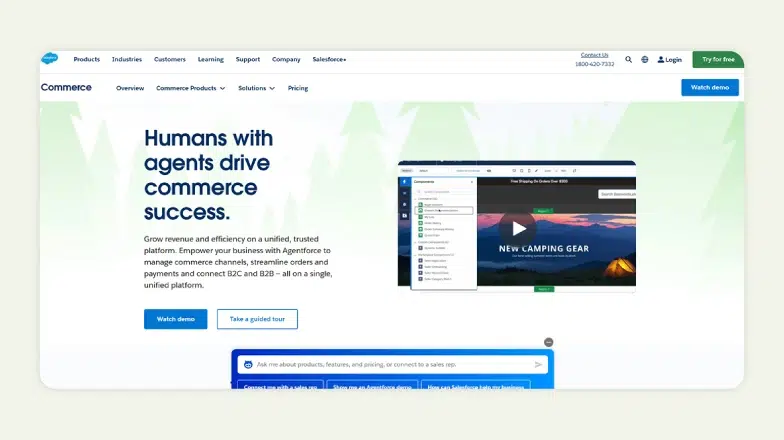Viewport: 784px width, 440px height.
Task: Open the Products menu
Action: tap(87, 59)
